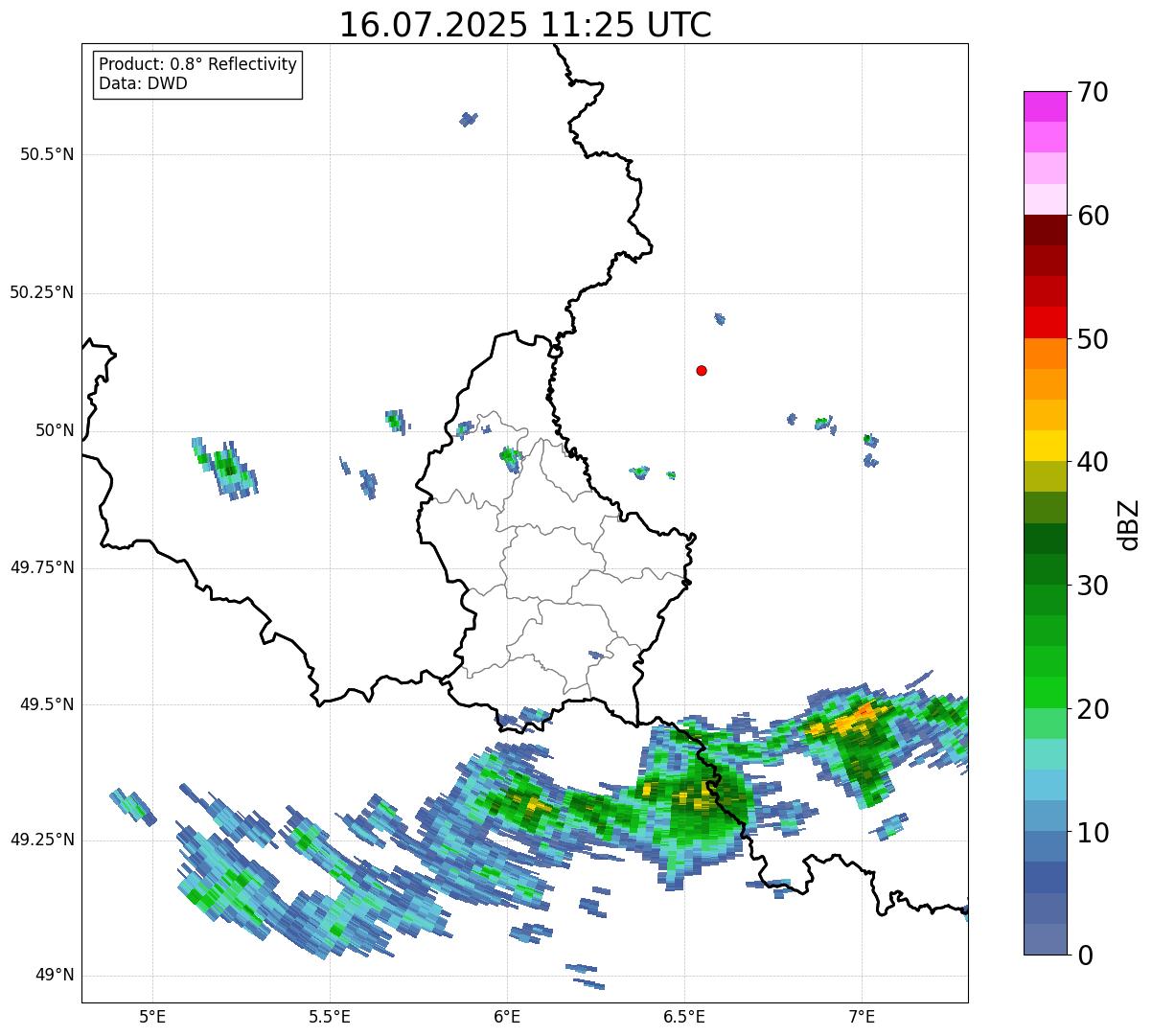Screen dimensions: 1152x1036
Task: Click the colorbar tick label 20
Action: (x=1093, y=709)
